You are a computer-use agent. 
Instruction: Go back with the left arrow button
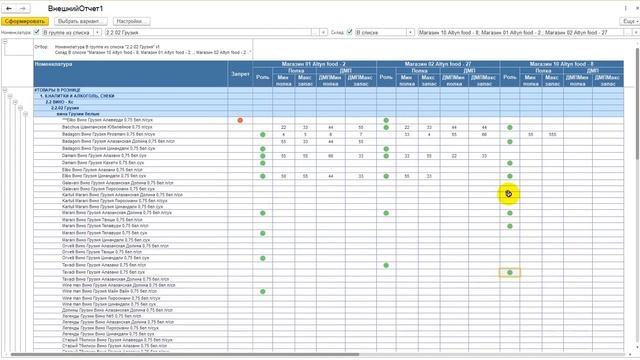[x=9, y=8]
